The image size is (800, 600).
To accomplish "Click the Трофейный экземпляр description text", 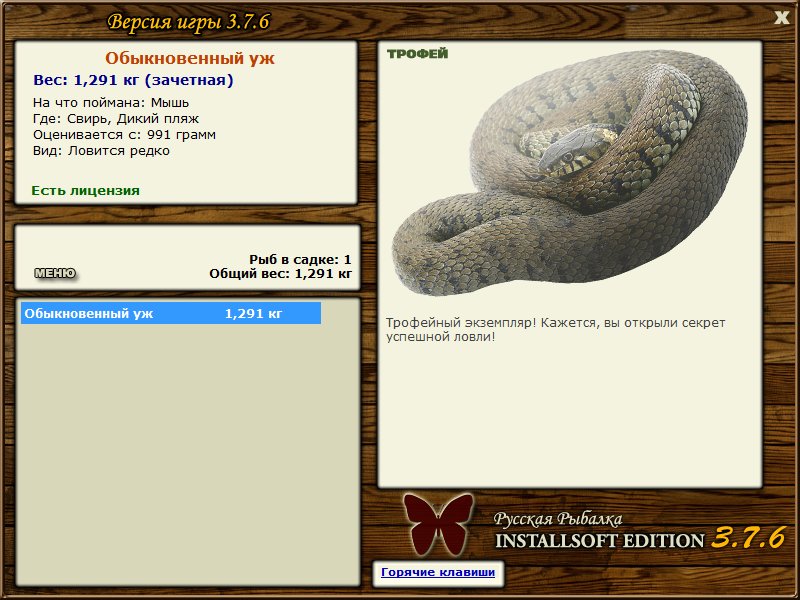I will pos(555,330).
